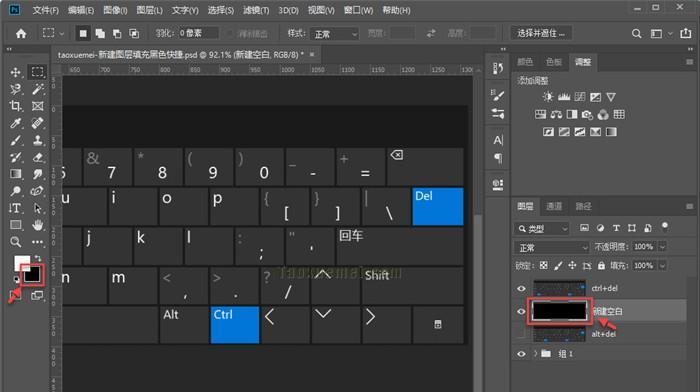Open the layer blend mode 正常 dropdown

552,247
